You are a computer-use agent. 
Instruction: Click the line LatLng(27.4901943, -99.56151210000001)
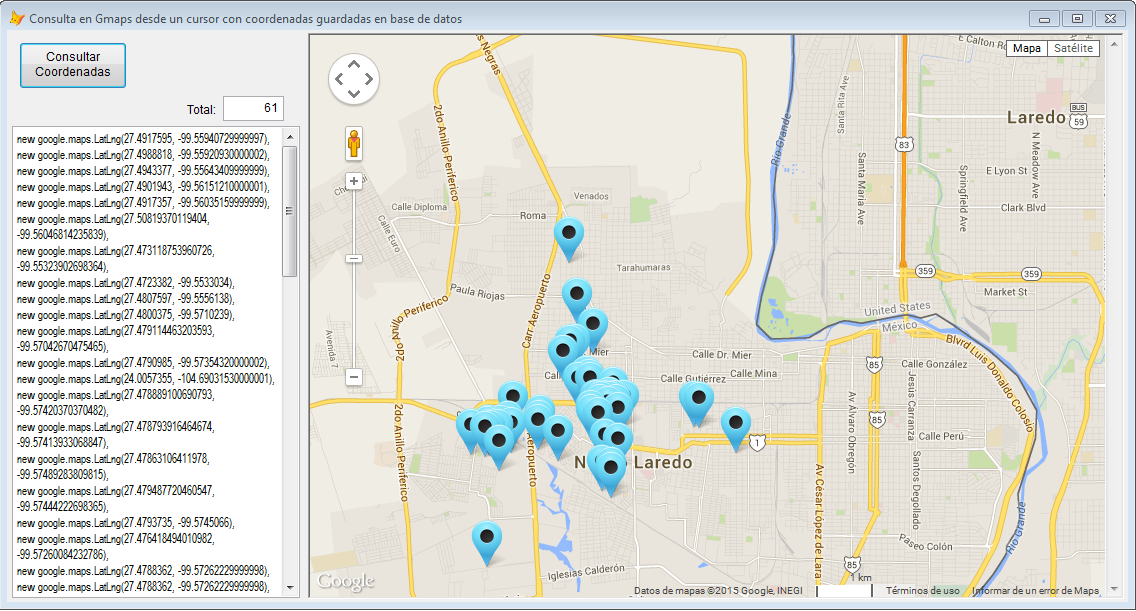click(143, 187)
